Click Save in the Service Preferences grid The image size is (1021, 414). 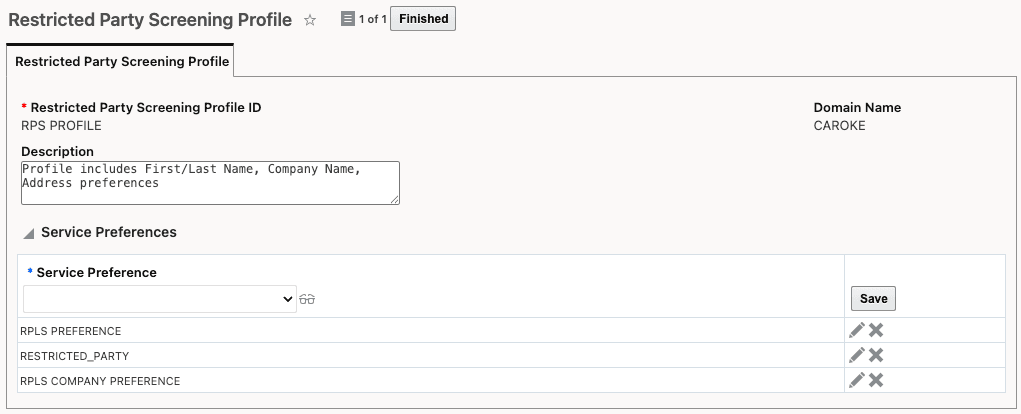[873, 299]
